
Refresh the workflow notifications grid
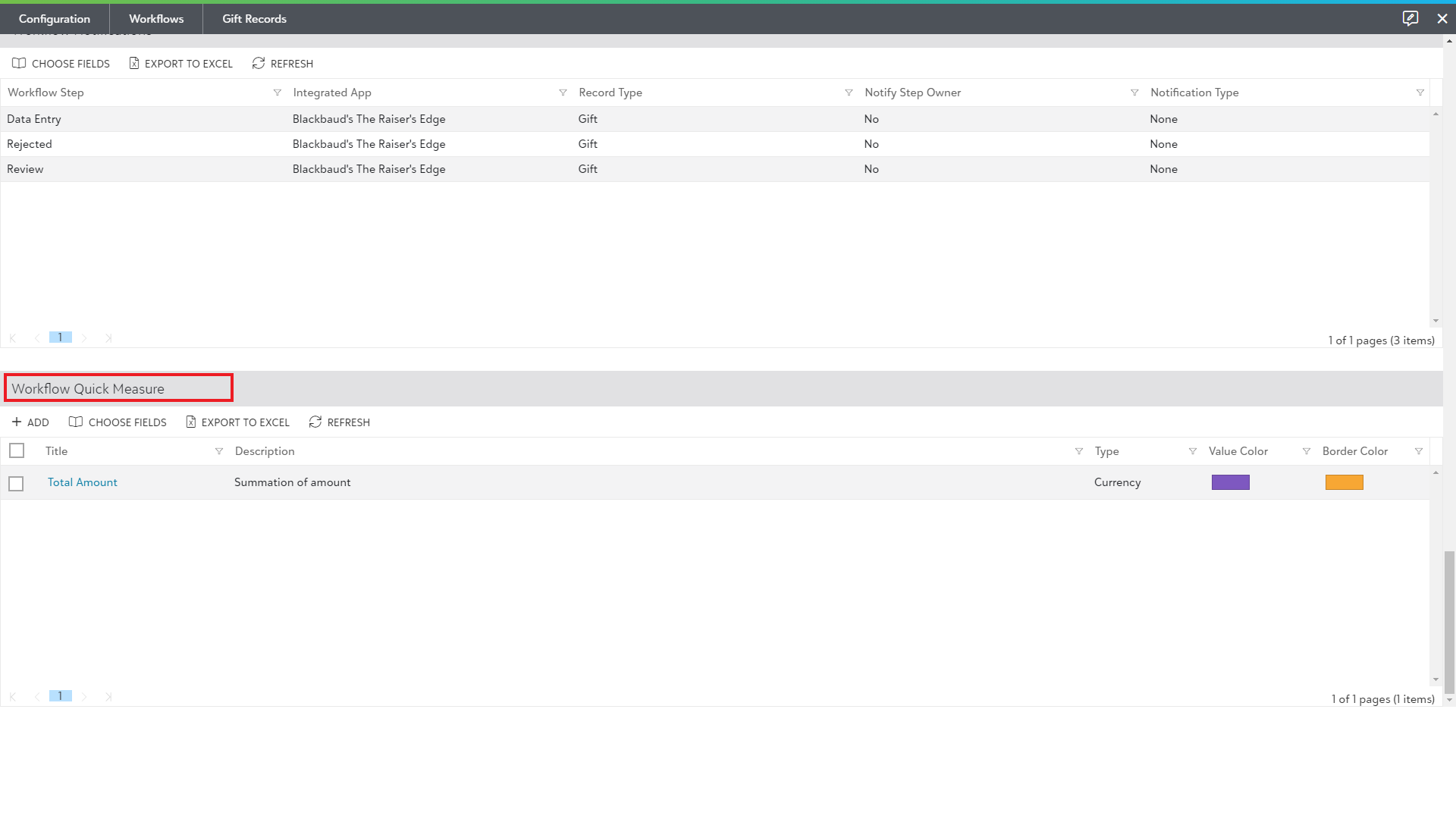tap(282, 64)
